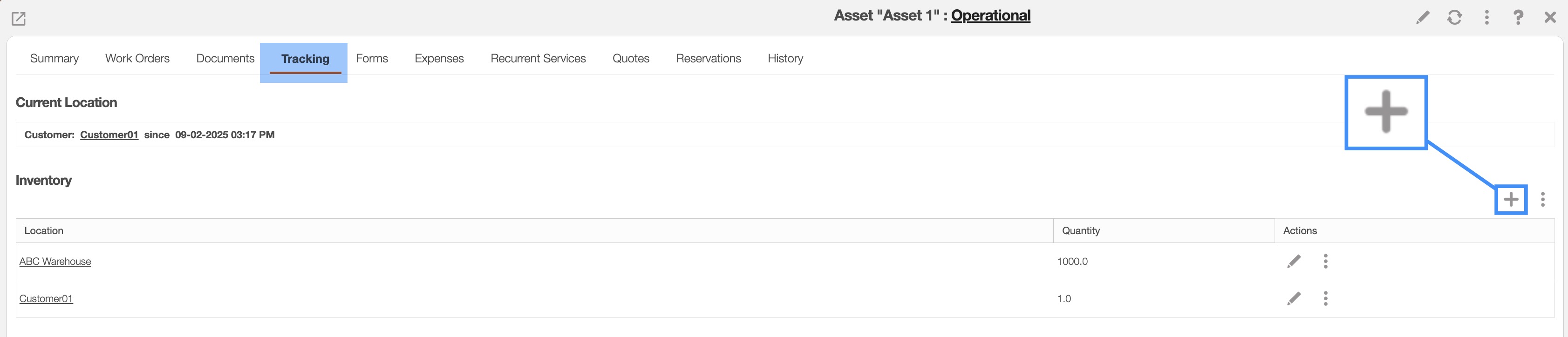Click the edit asset pencil icon

coord(1423,18)
